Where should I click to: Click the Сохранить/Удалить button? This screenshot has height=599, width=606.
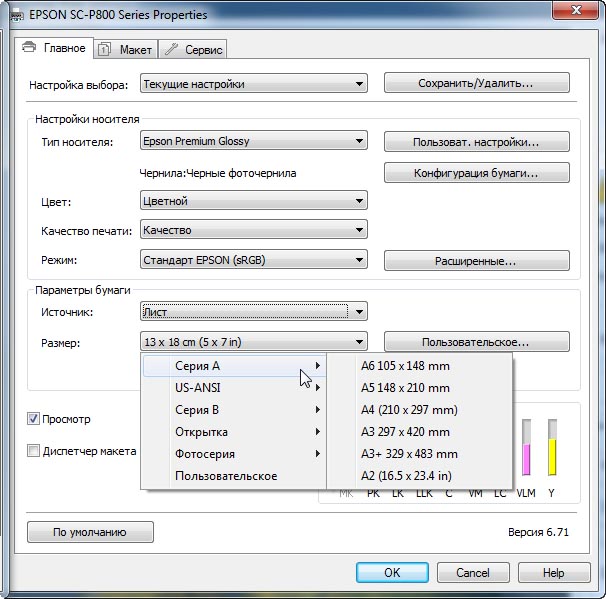(477, 83)
